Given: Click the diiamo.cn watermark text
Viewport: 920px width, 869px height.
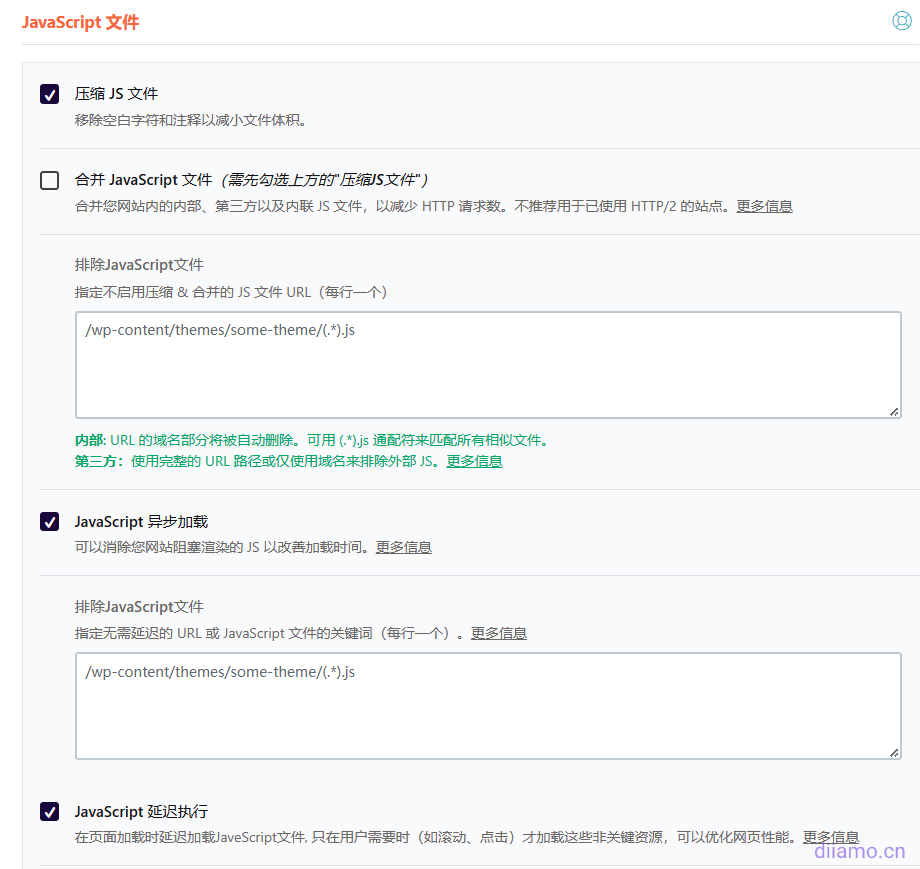Looking at the screenshot, I should coord(859,852).
